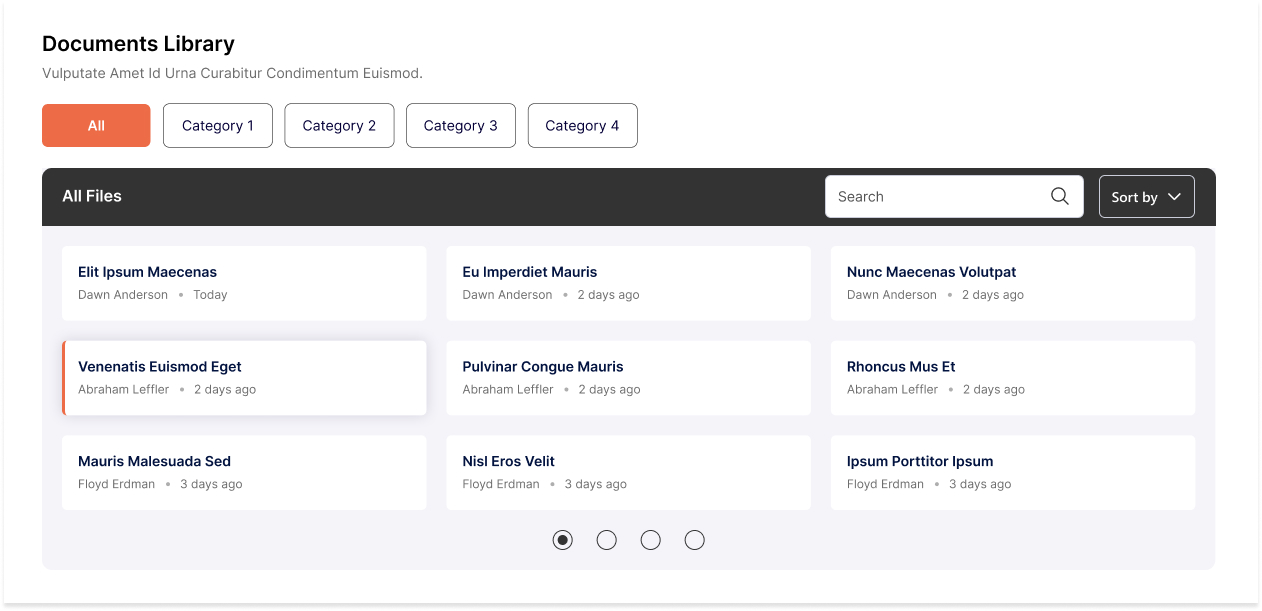Filter documents by Category 2
Screen dimensions: 1262x611
pos(339,125)
